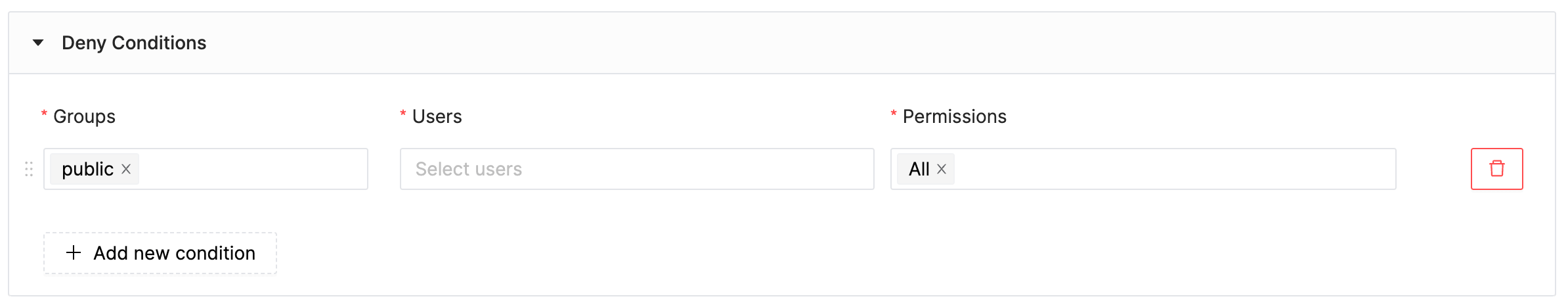Remove the public group tag
1568x305 pixels.
tap(126, 169)
